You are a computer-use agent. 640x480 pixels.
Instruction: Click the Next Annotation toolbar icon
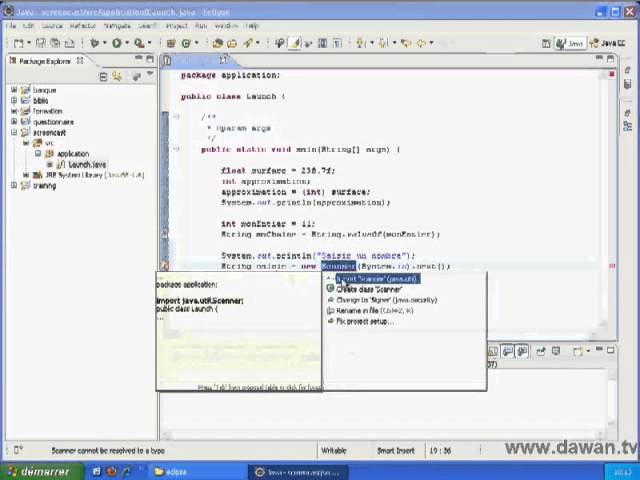[361, 43]
